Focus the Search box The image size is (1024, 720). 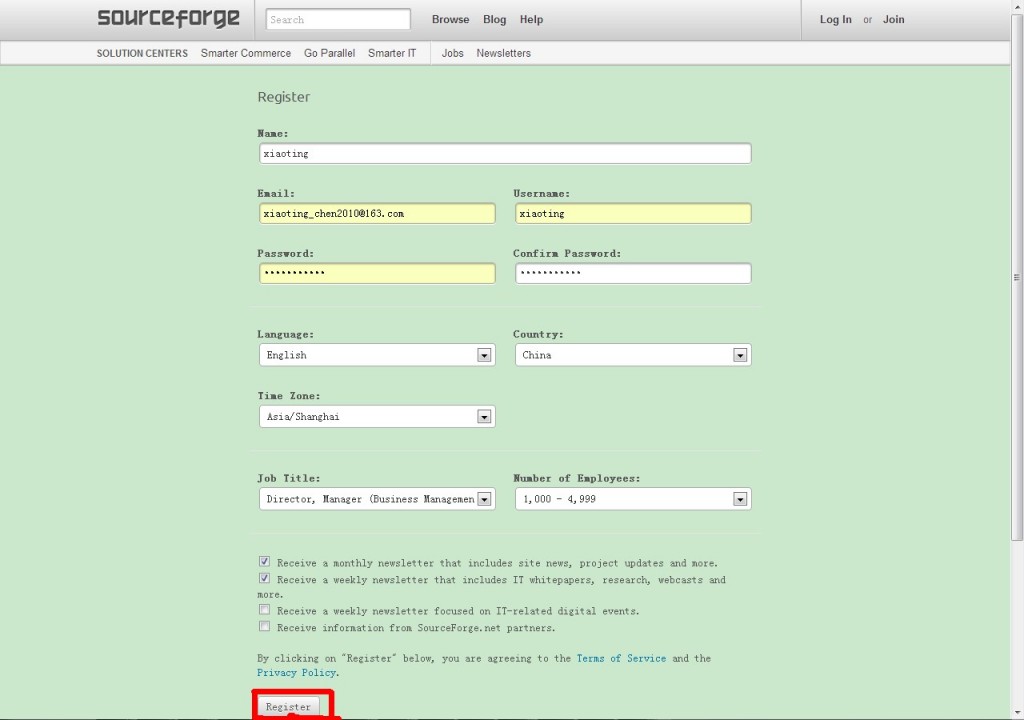(x=338, y=20)
